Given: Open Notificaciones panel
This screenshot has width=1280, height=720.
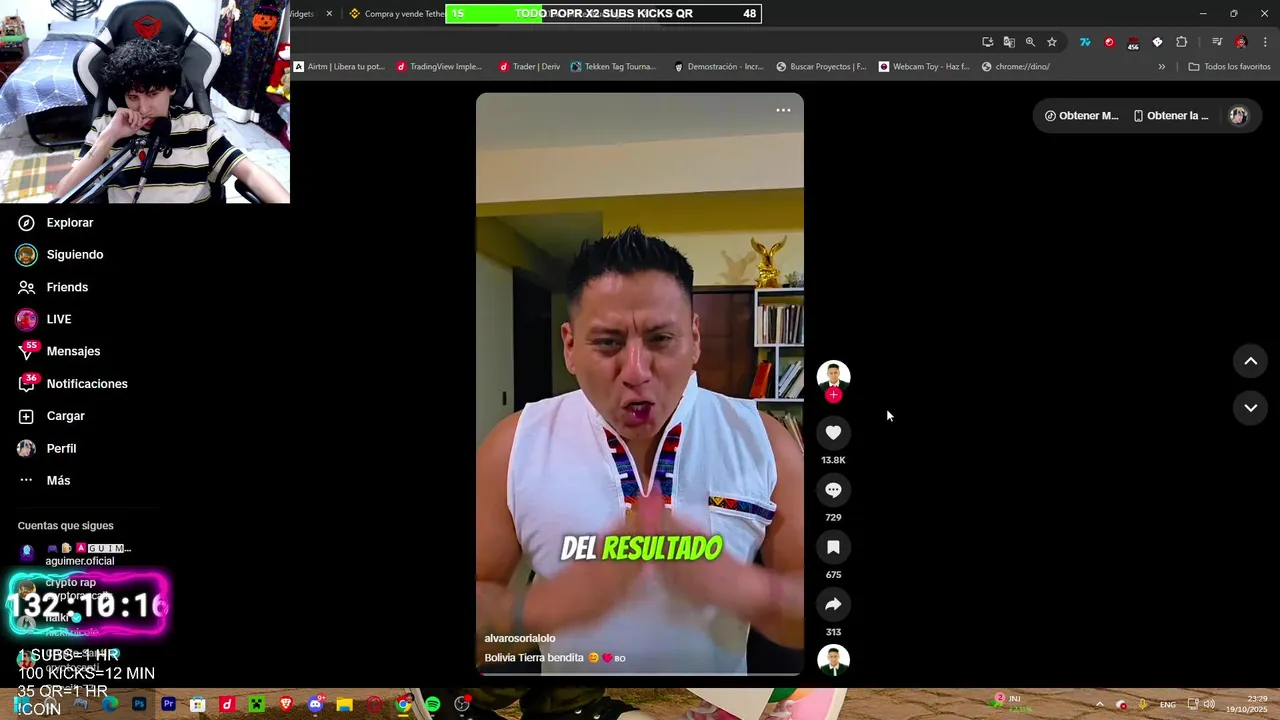Looking at the screenshot, I should point(72,384).
